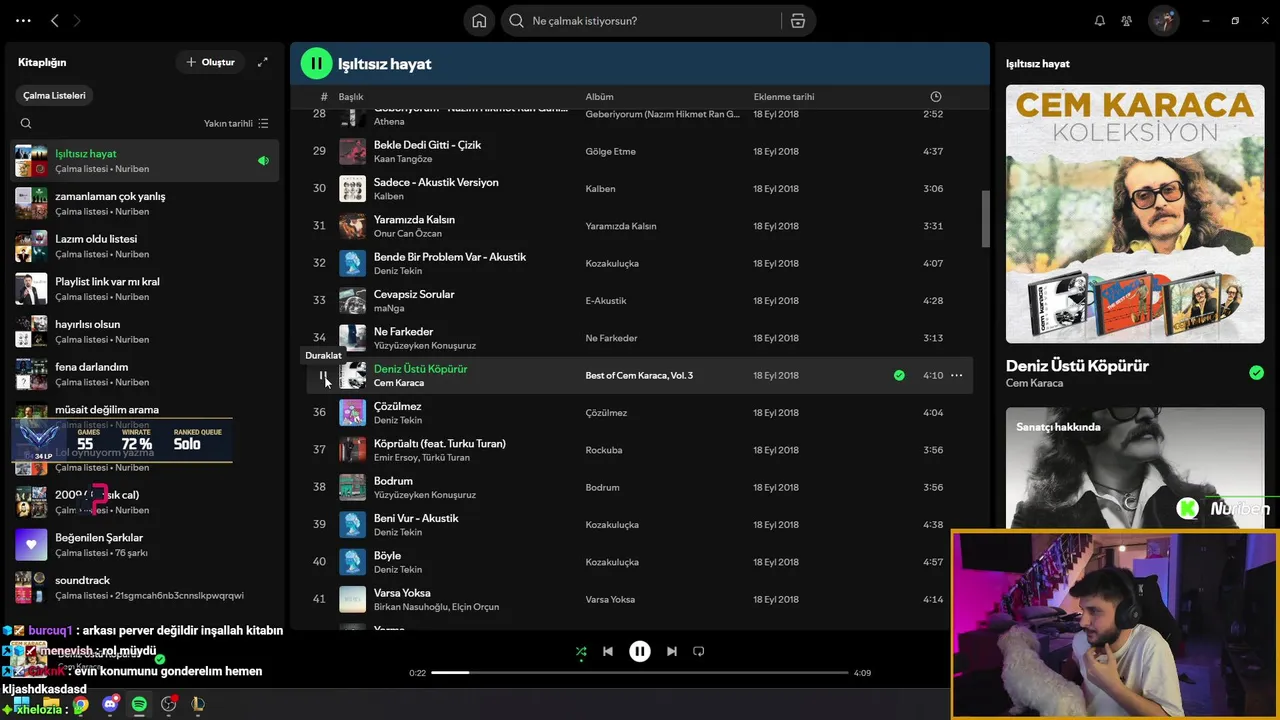1280x720 pixels.
Task: Open the Playlist link var mı kral playlist
Action: tap(145, 289)
